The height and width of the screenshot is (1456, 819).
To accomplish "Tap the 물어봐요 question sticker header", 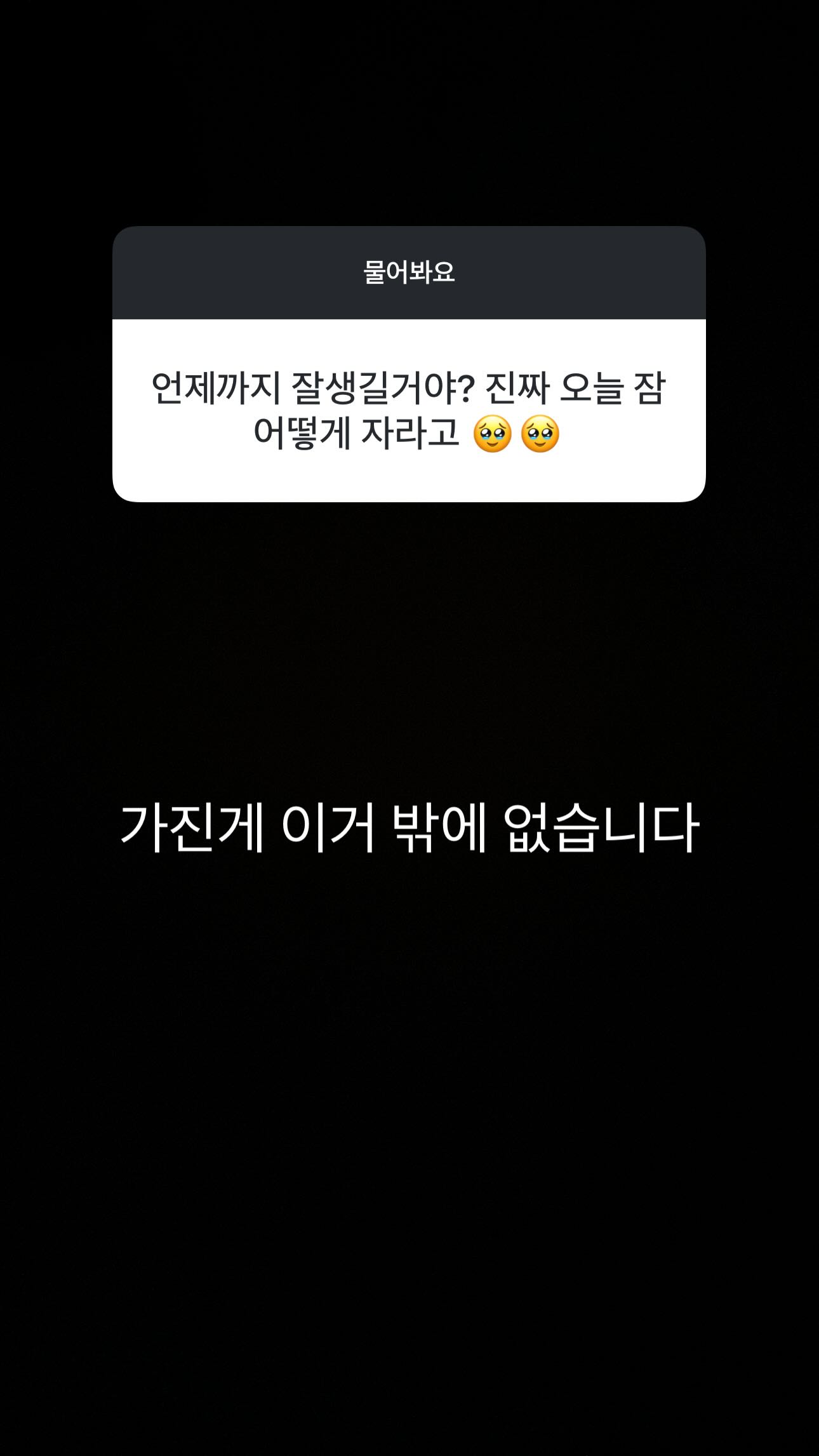I will tap(409, 272).
